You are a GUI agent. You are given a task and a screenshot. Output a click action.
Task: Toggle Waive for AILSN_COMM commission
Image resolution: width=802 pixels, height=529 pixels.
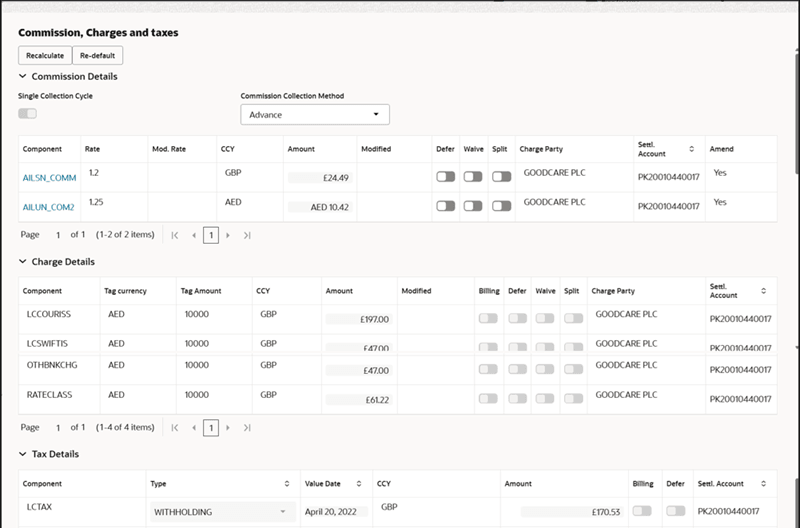(x=473, y=177)
